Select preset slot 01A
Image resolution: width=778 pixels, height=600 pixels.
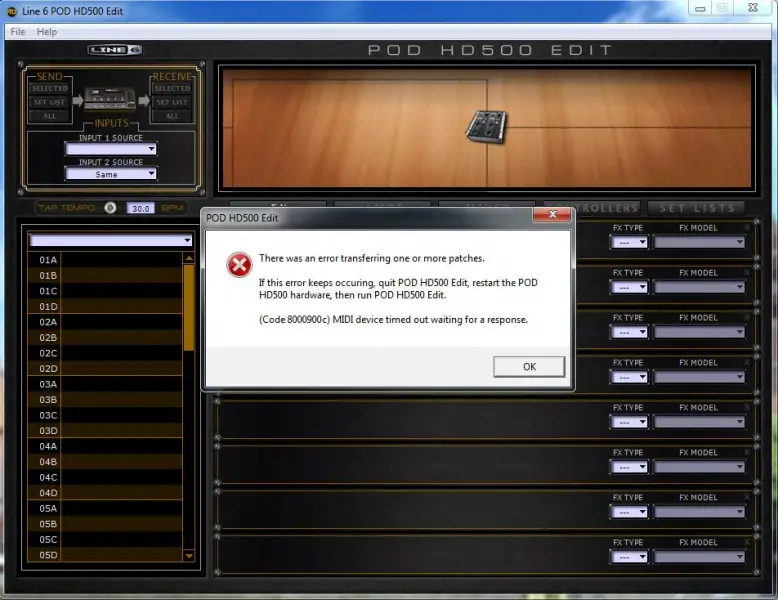tap(105, 260)
